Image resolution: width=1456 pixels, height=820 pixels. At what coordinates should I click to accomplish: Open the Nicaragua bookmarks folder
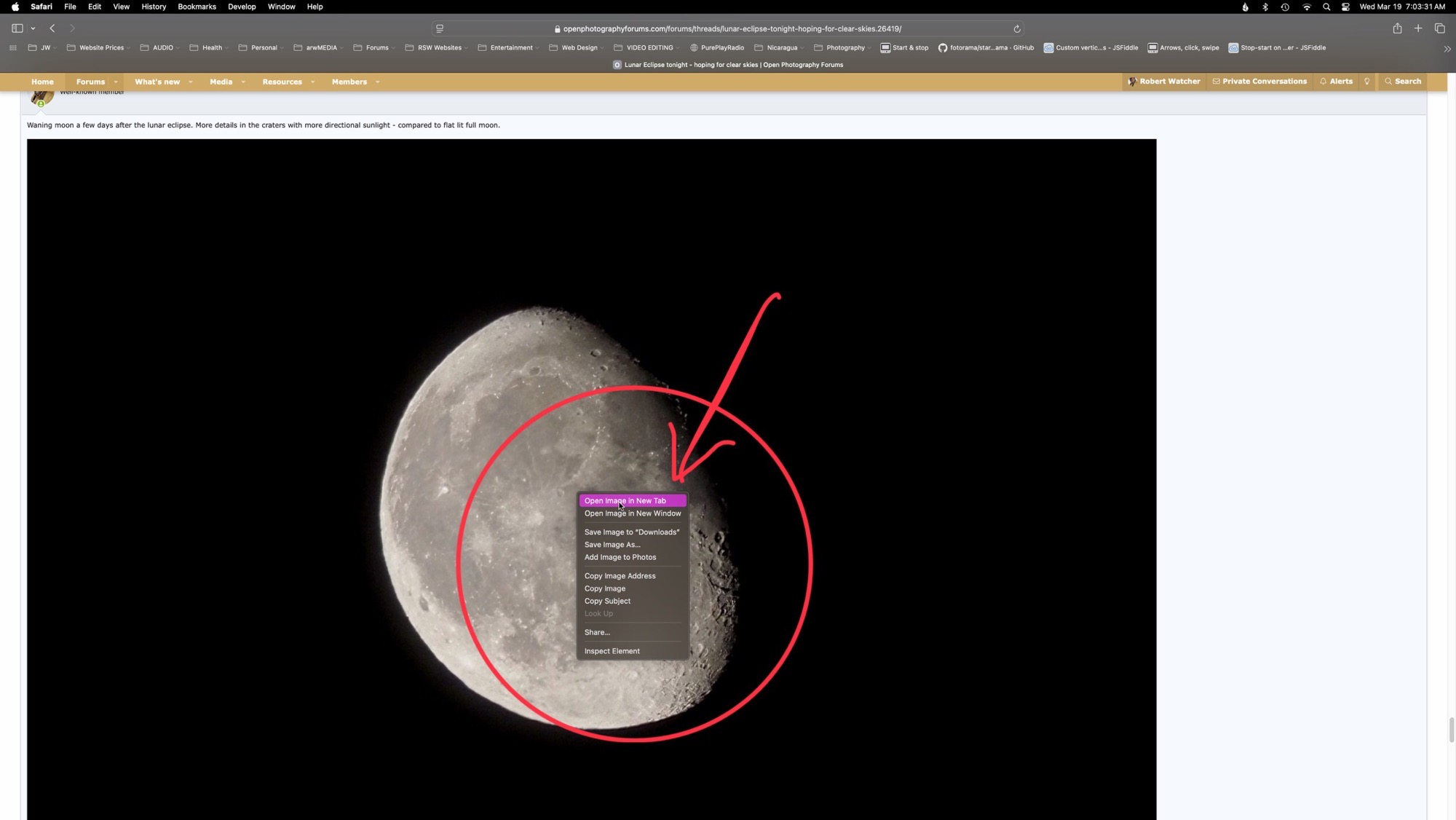tap(779, 48)
